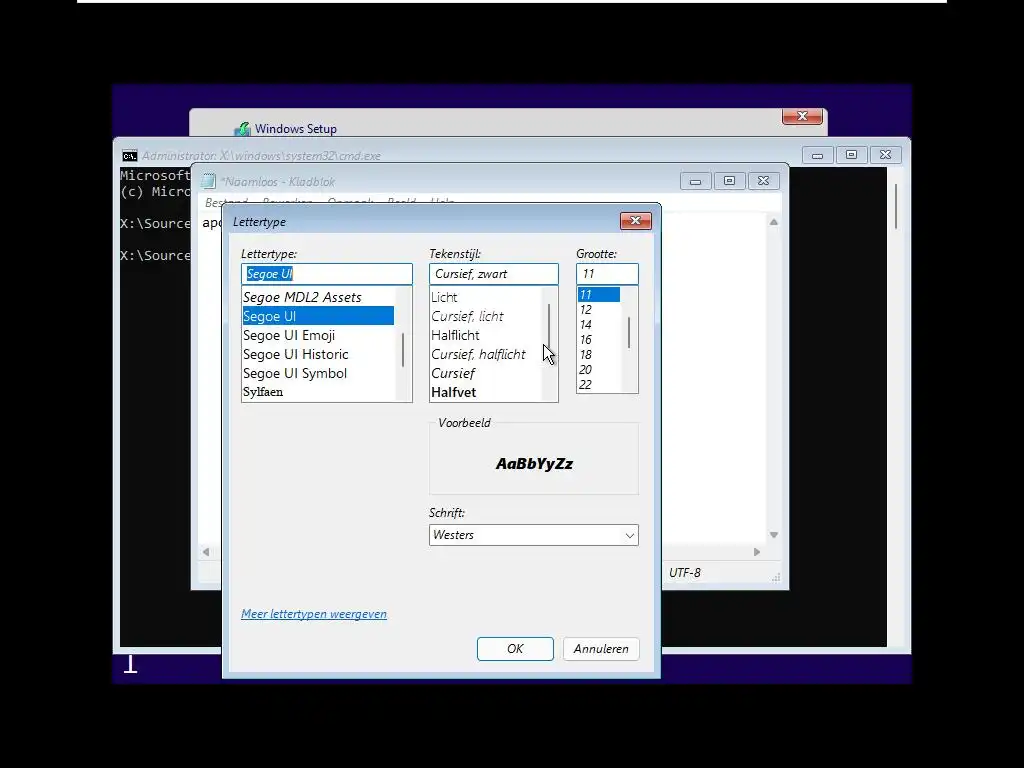Image resolution: width=1024 pixels, height=768 pixels.
Task: Set the font size to 11 in the list
Action: pyautogui.click(x=598, y=295)
